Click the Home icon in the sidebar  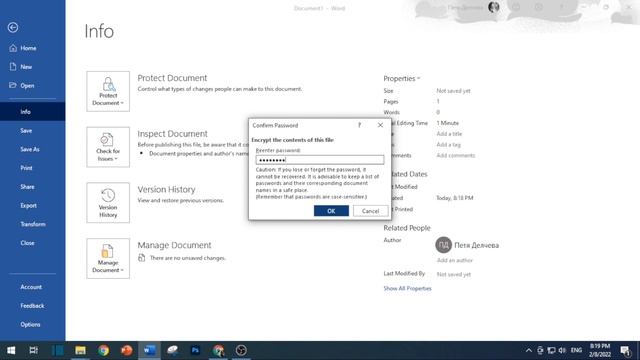pyautogui.click(x=13, y=48)
